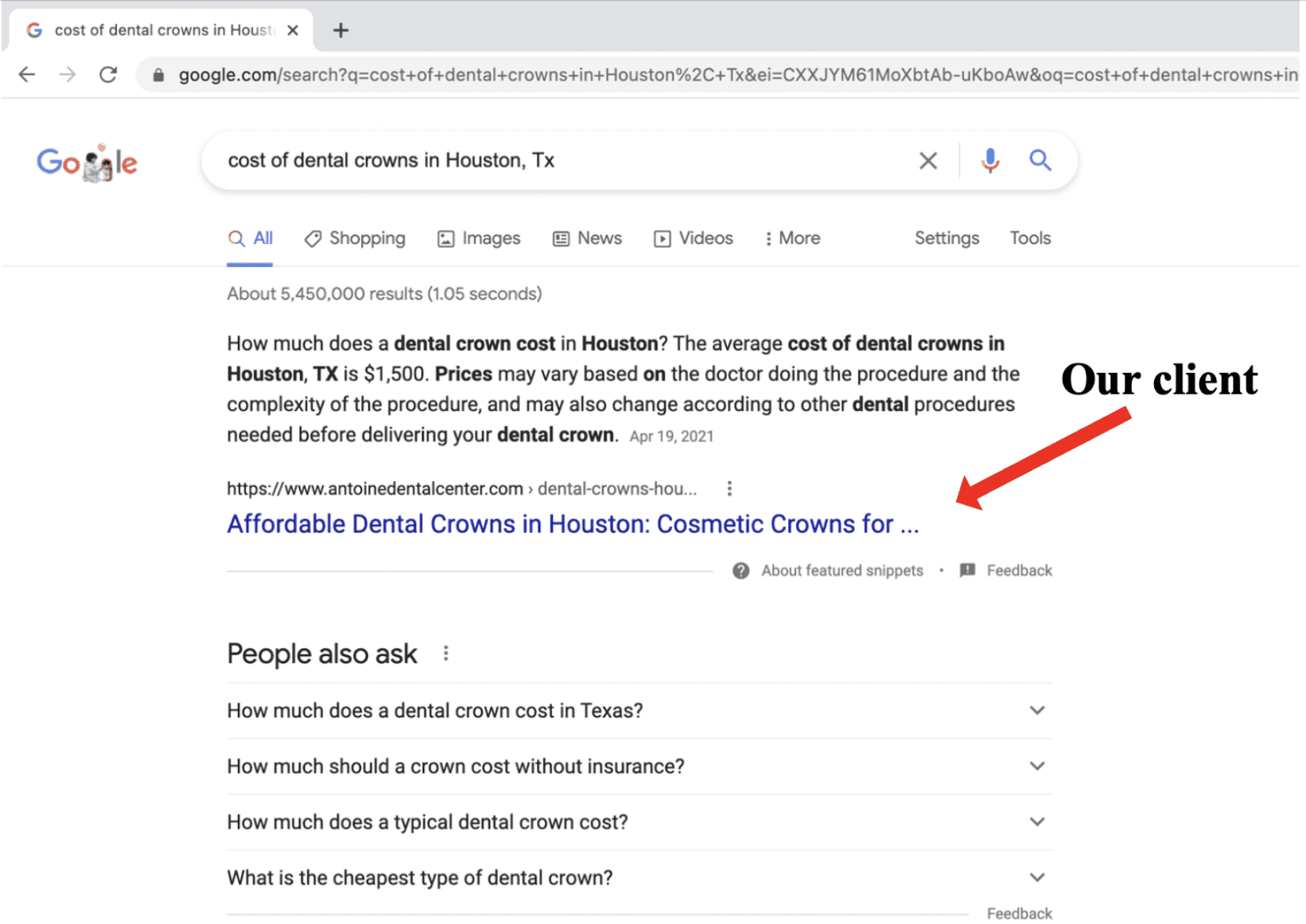Click Feedback link below People also ask
The width and height of the screenshot is (1306, 924).
click(1019, 914)
